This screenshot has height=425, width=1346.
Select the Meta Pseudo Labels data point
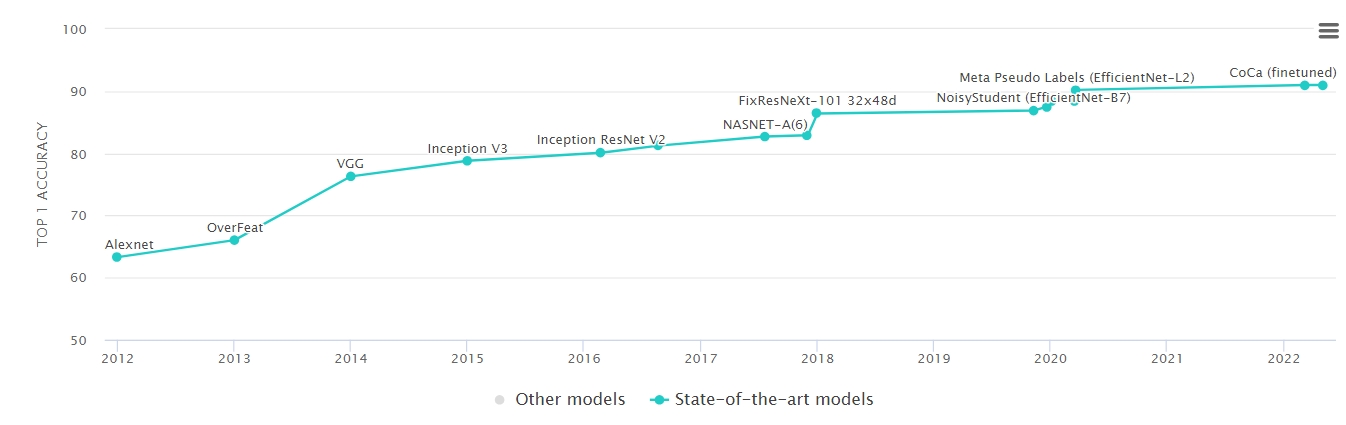tap(1075, 90)
